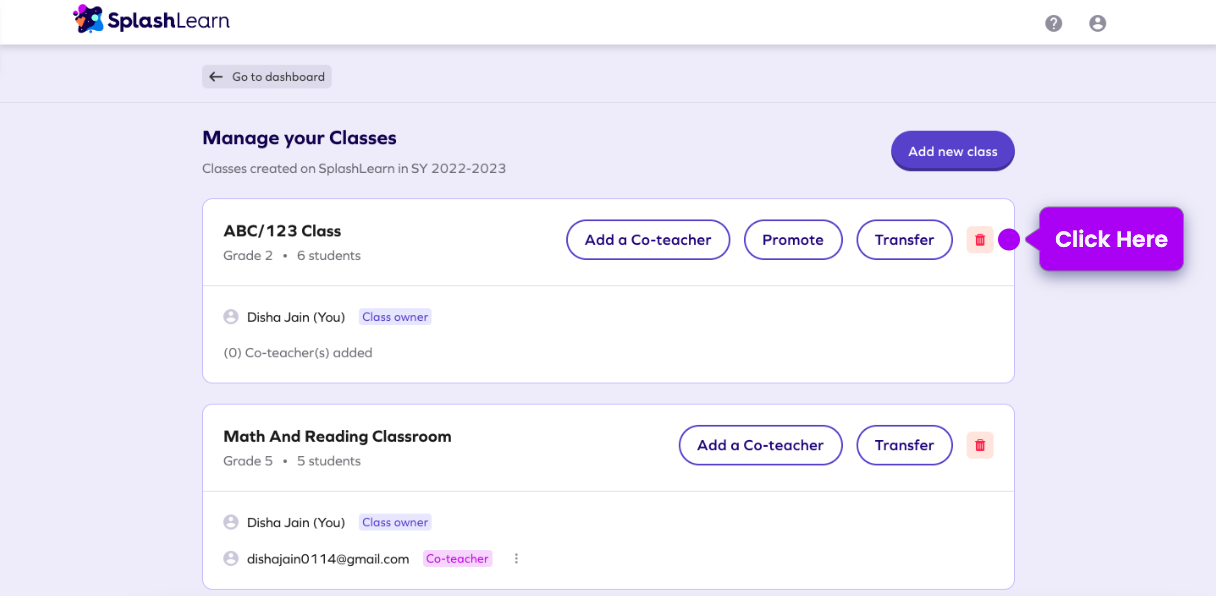Add a Co-teacher to ABC/123 Class
The width and height of the screenshot is (1216, 596).
tap(648, 240)
